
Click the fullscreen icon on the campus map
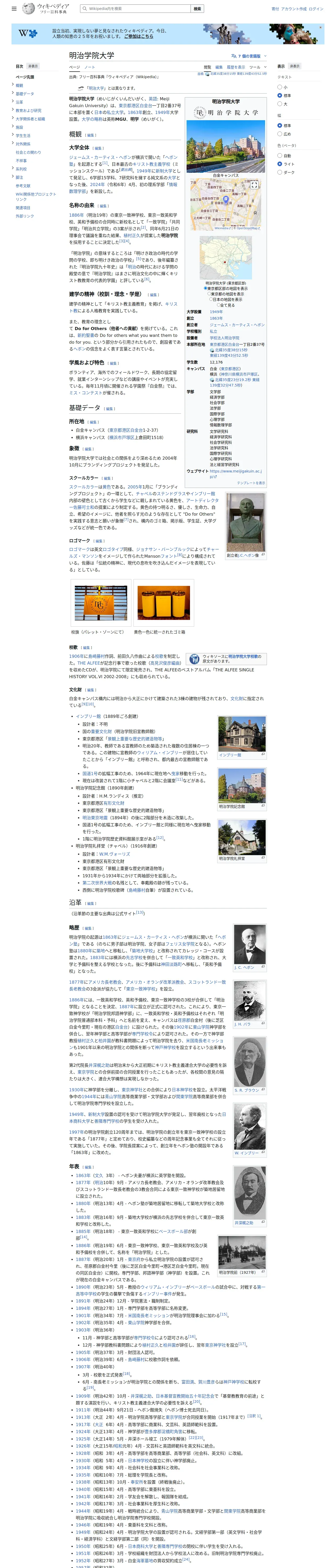[x=254, y=185]
